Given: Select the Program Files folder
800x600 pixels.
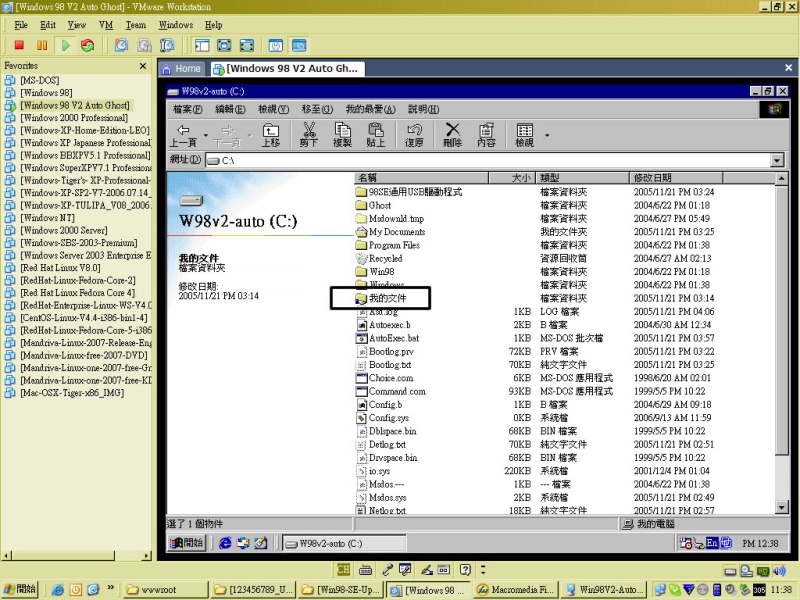Looking at the screenshot, I should point(388,245).
